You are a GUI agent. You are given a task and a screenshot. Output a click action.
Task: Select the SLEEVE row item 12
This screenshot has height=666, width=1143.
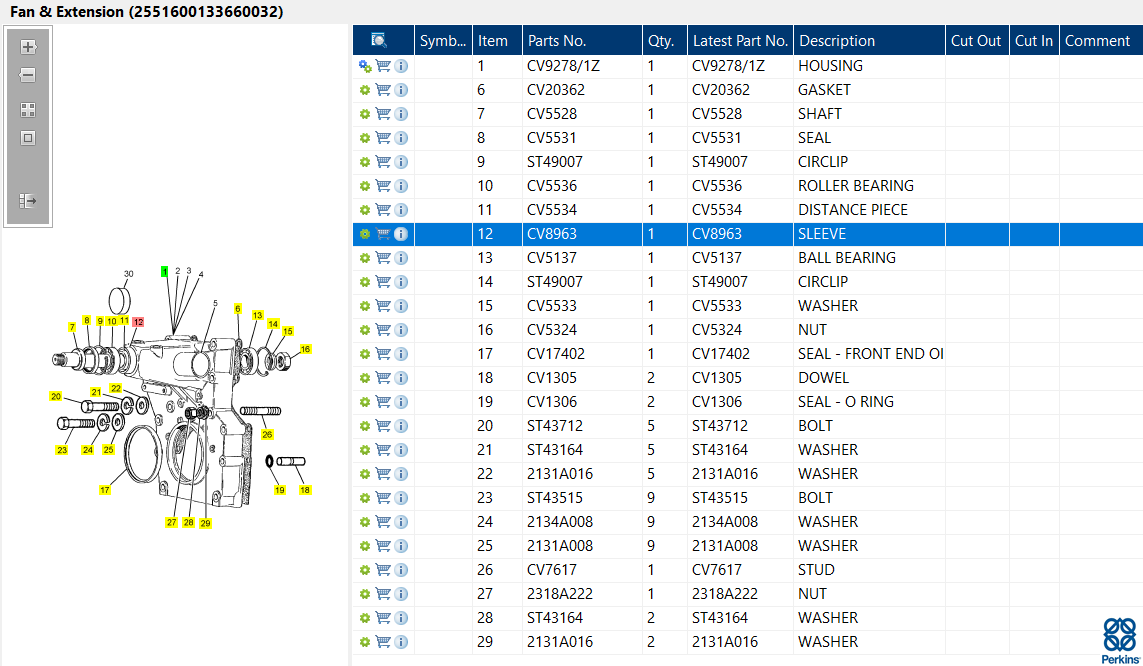pyautogui.click(x=748, y=234)
